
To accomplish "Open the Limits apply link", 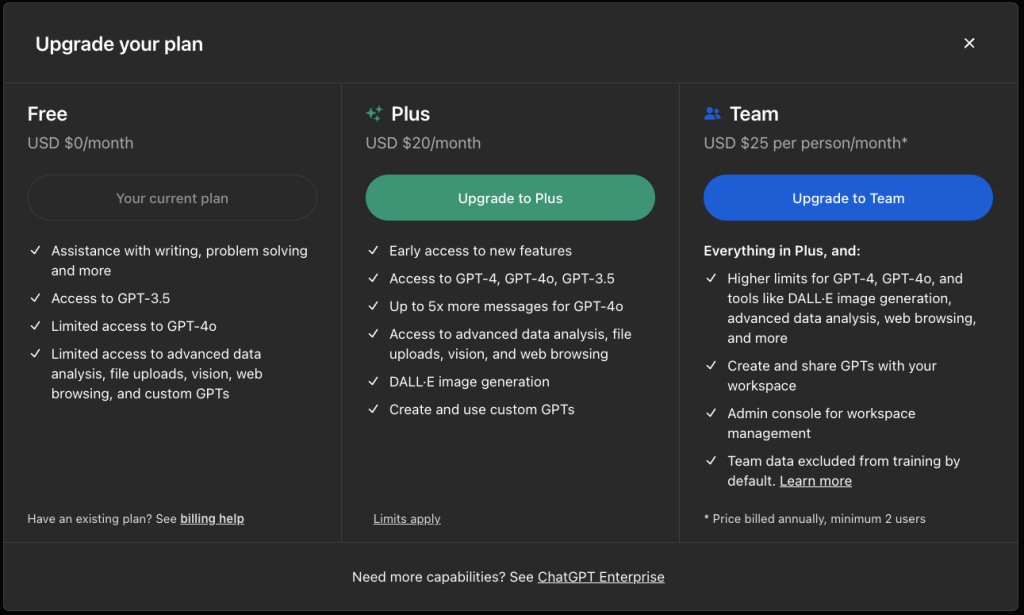I will click(406, 519).
